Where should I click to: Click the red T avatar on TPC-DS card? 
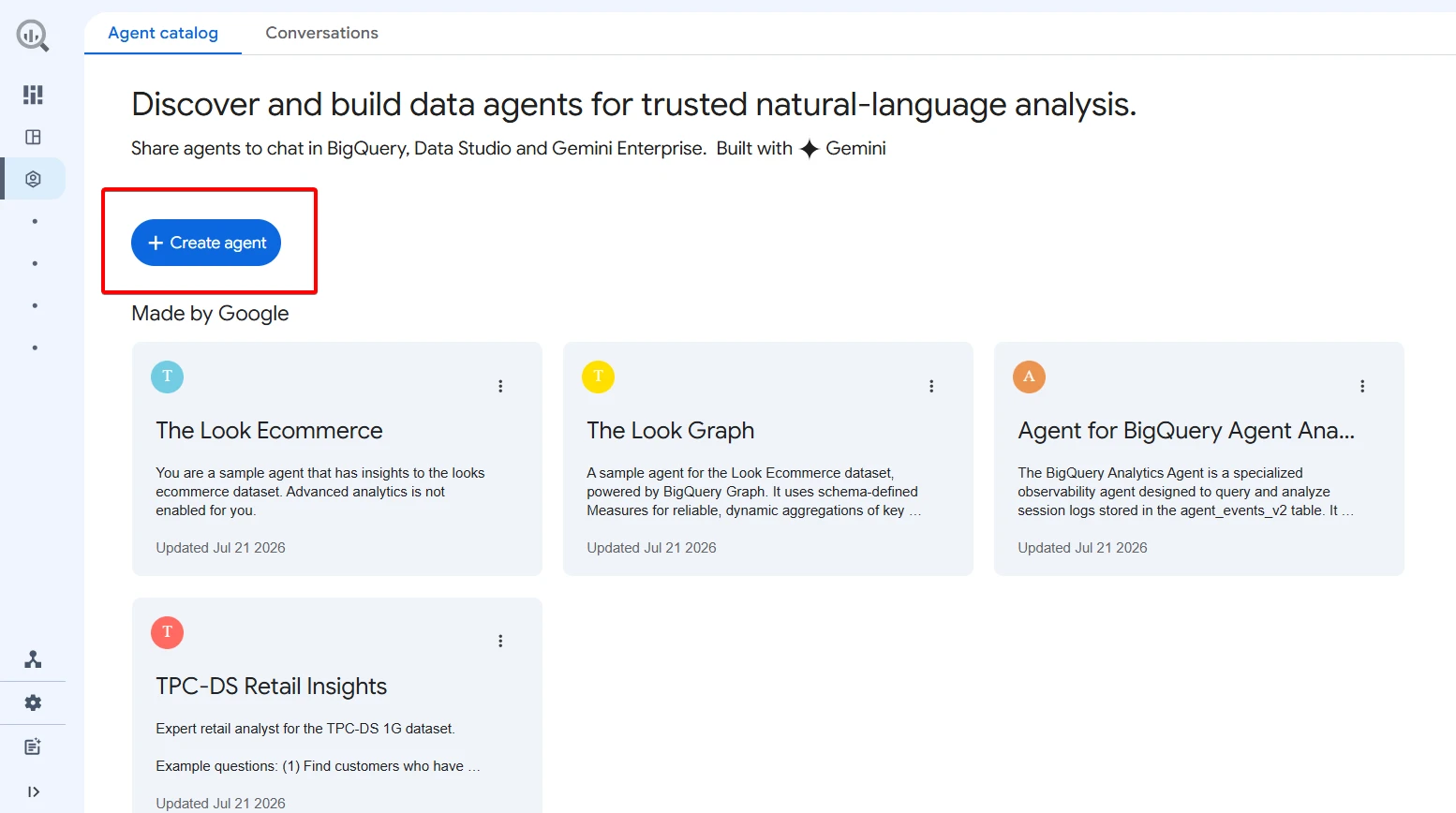coord(167,632)
